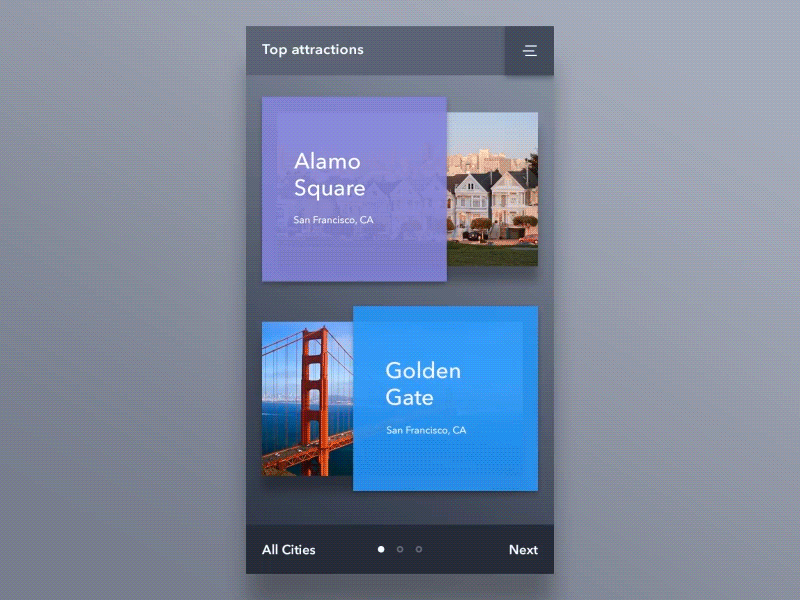Click the Top attractions header title
The height and width of the screenshot is (600, 800).
313,50
